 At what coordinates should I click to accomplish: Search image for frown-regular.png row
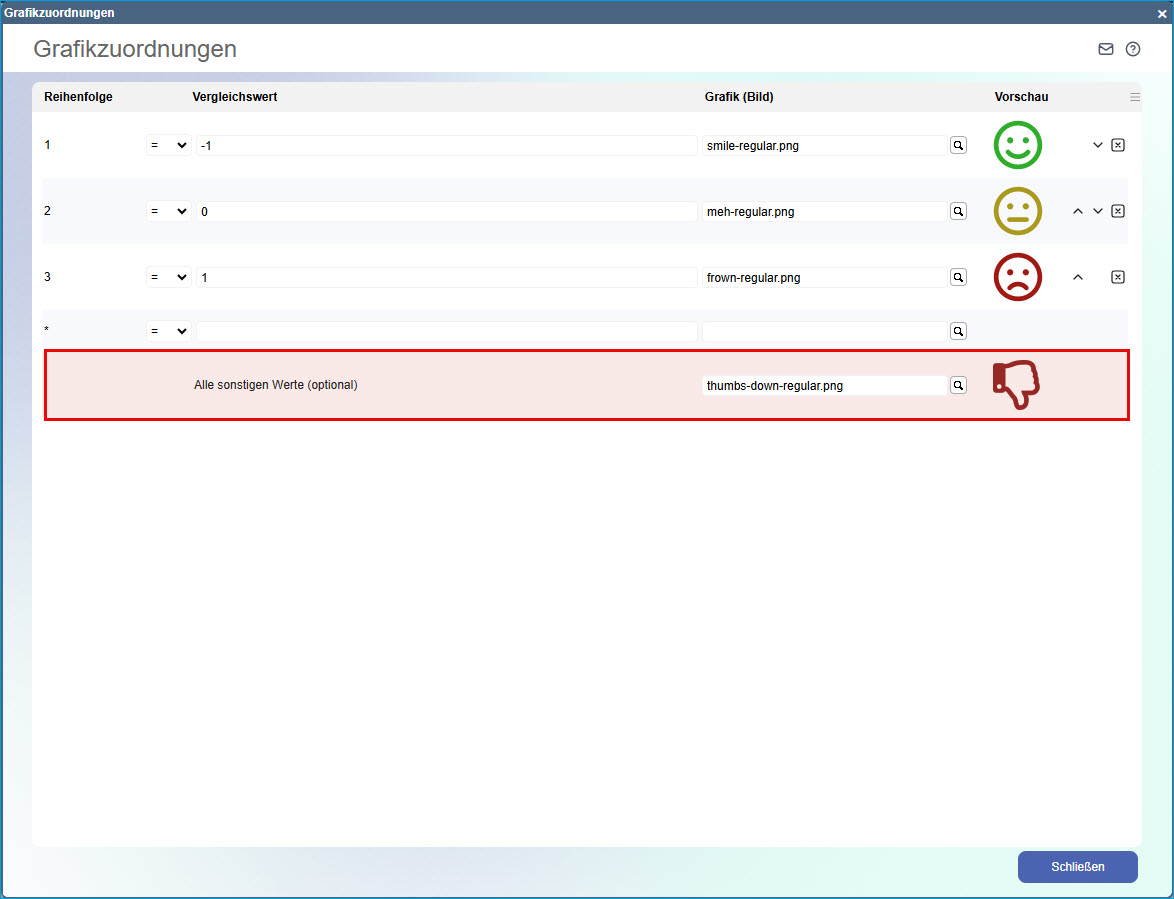pos(958,277)
